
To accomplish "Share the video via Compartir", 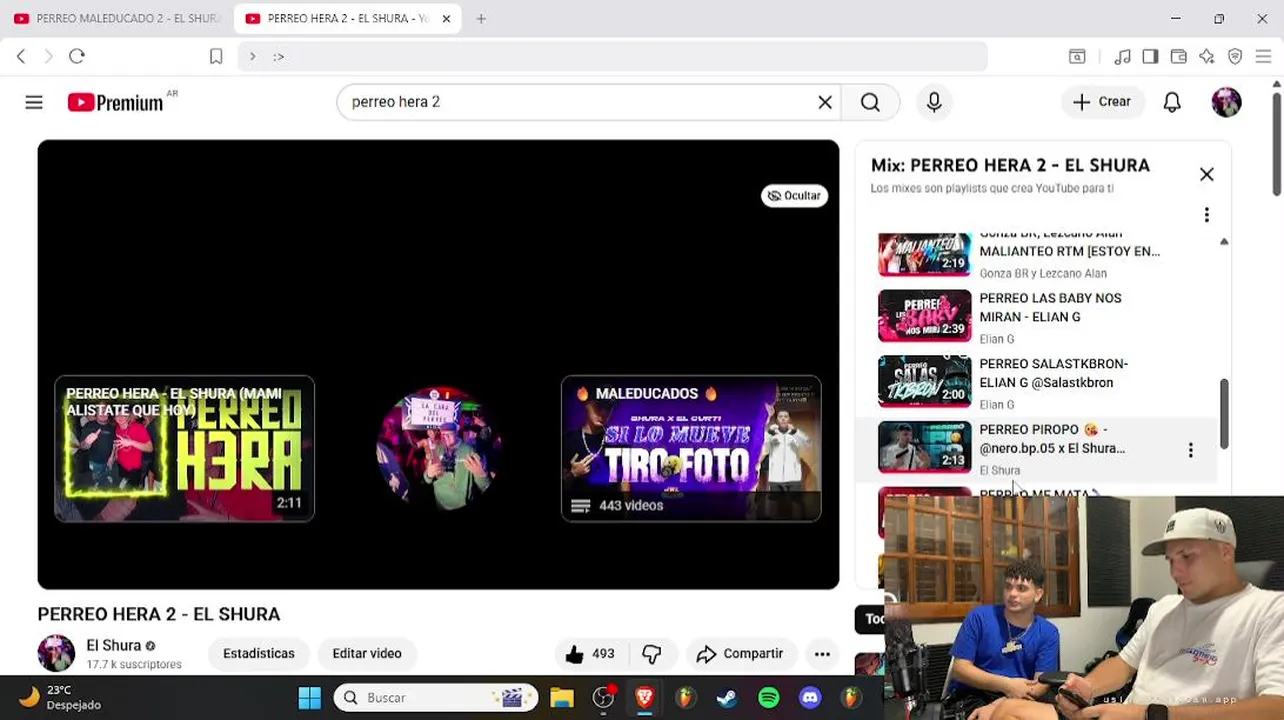I will [x=740, y=654].
